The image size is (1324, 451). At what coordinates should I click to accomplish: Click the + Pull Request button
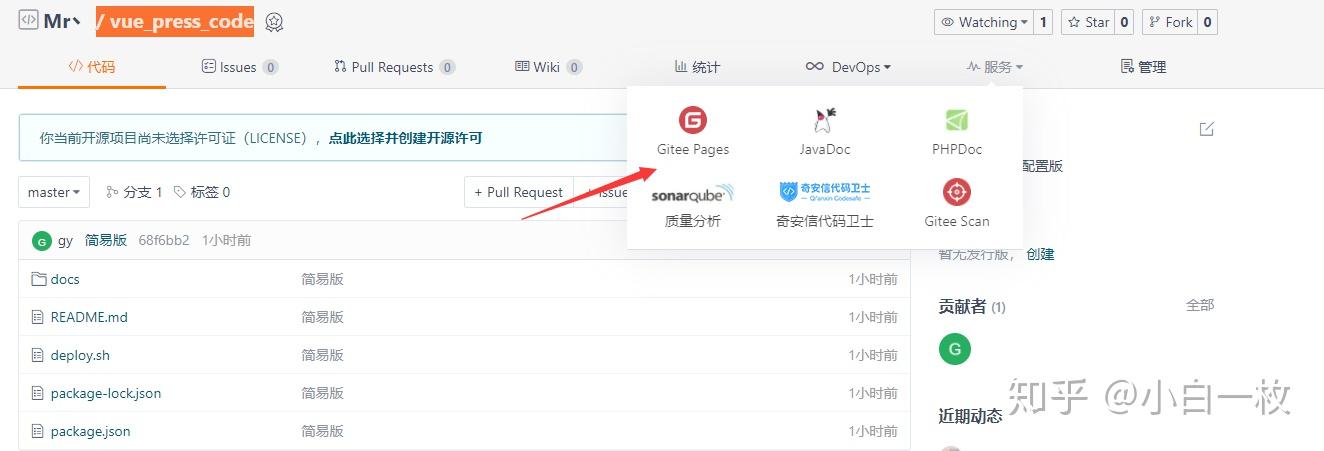[x=519, y=192]
